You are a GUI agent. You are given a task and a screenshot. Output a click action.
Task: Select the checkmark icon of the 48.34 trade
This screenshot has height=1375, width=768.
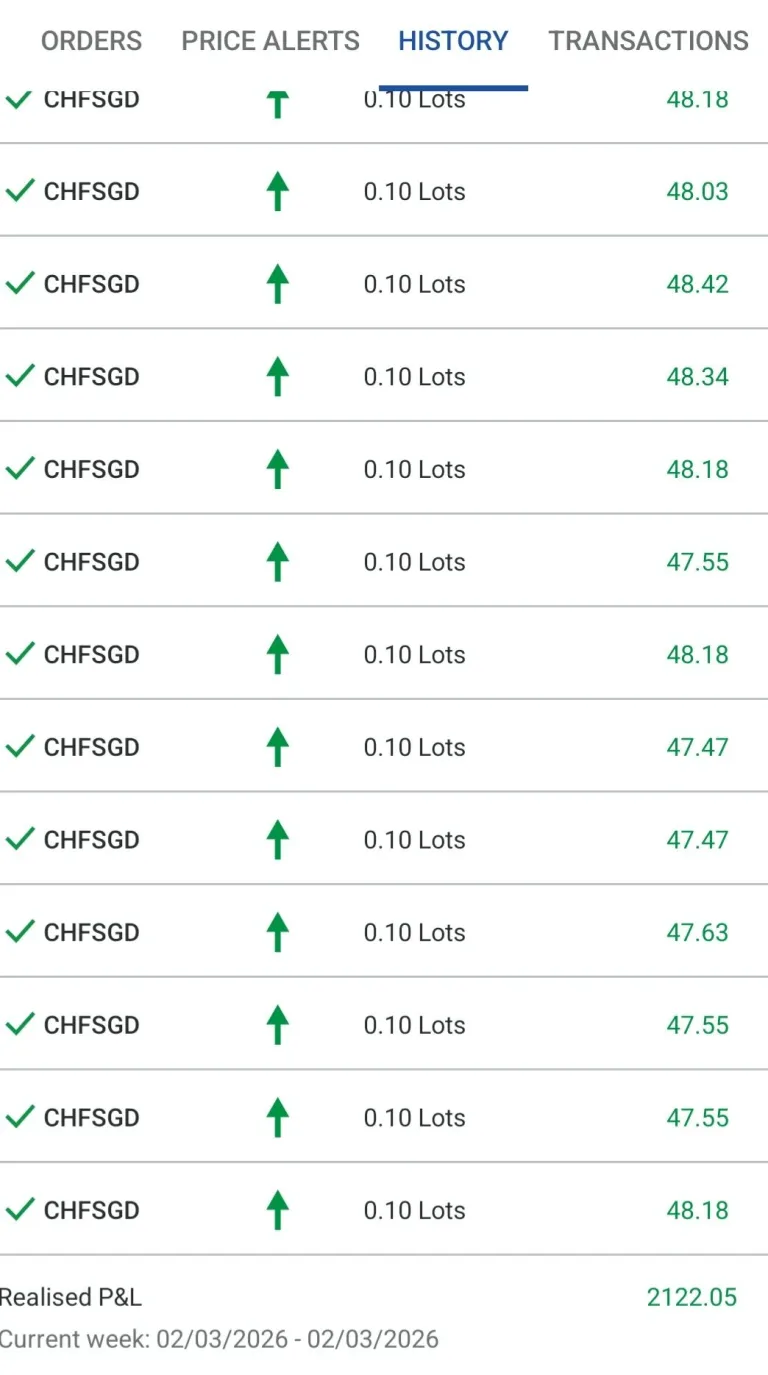coord(20,376)
